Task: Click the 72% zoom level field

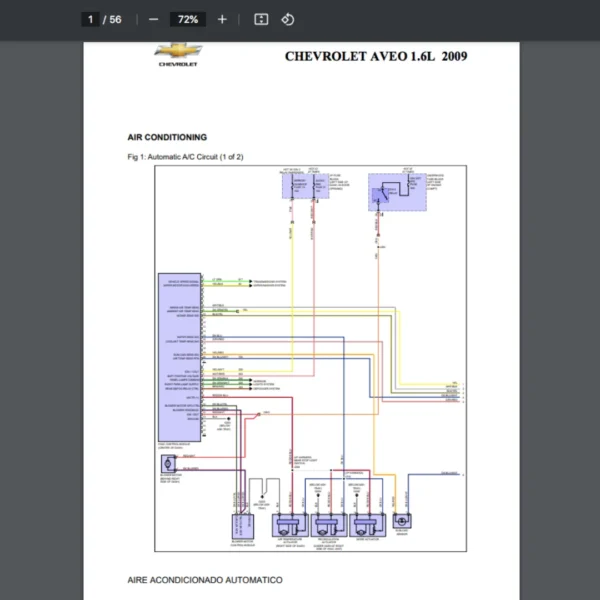Action: (188, 20)
